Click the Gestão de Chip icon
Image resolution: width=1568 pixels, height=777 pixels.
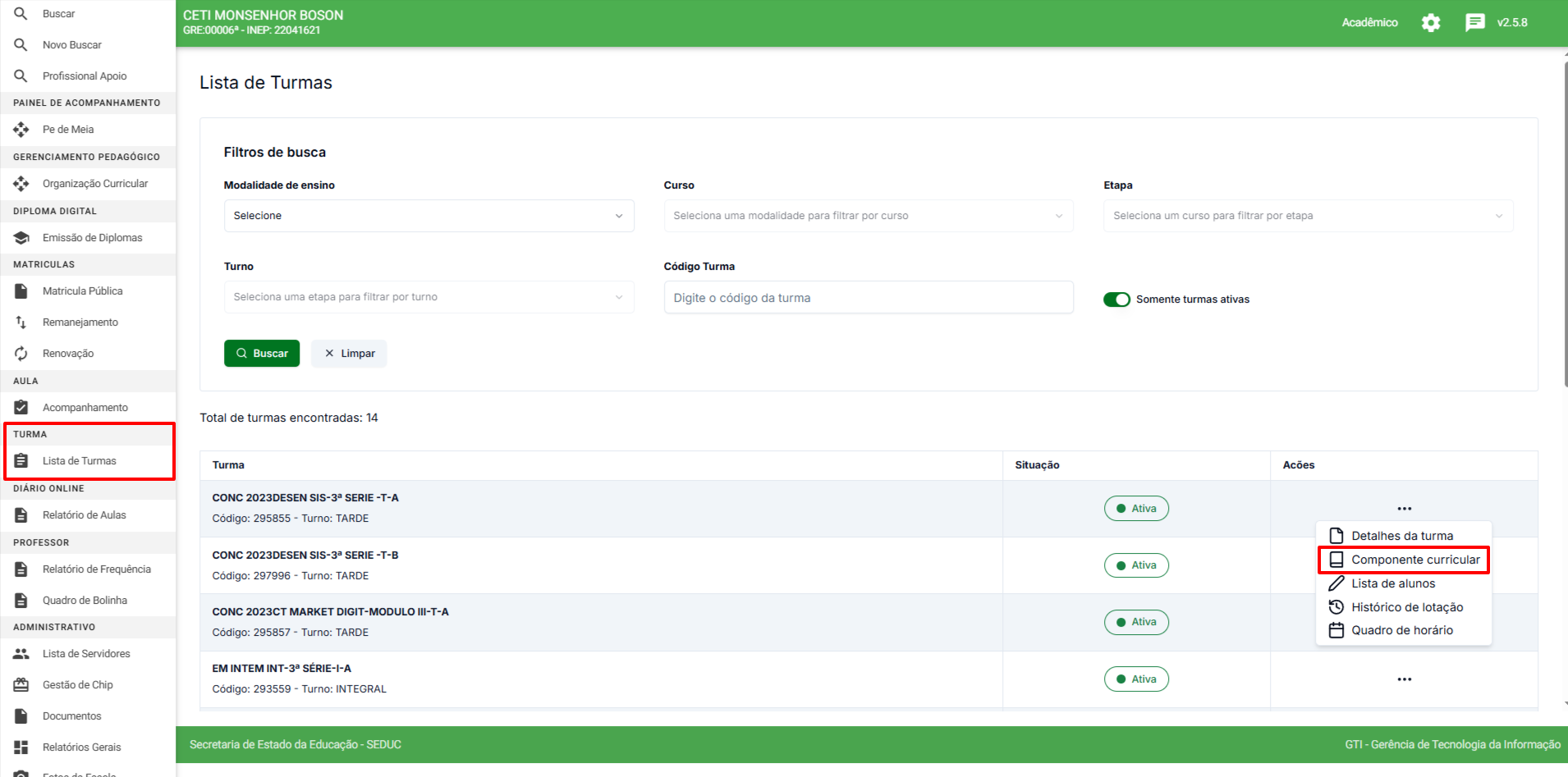[x=21, y=685]
